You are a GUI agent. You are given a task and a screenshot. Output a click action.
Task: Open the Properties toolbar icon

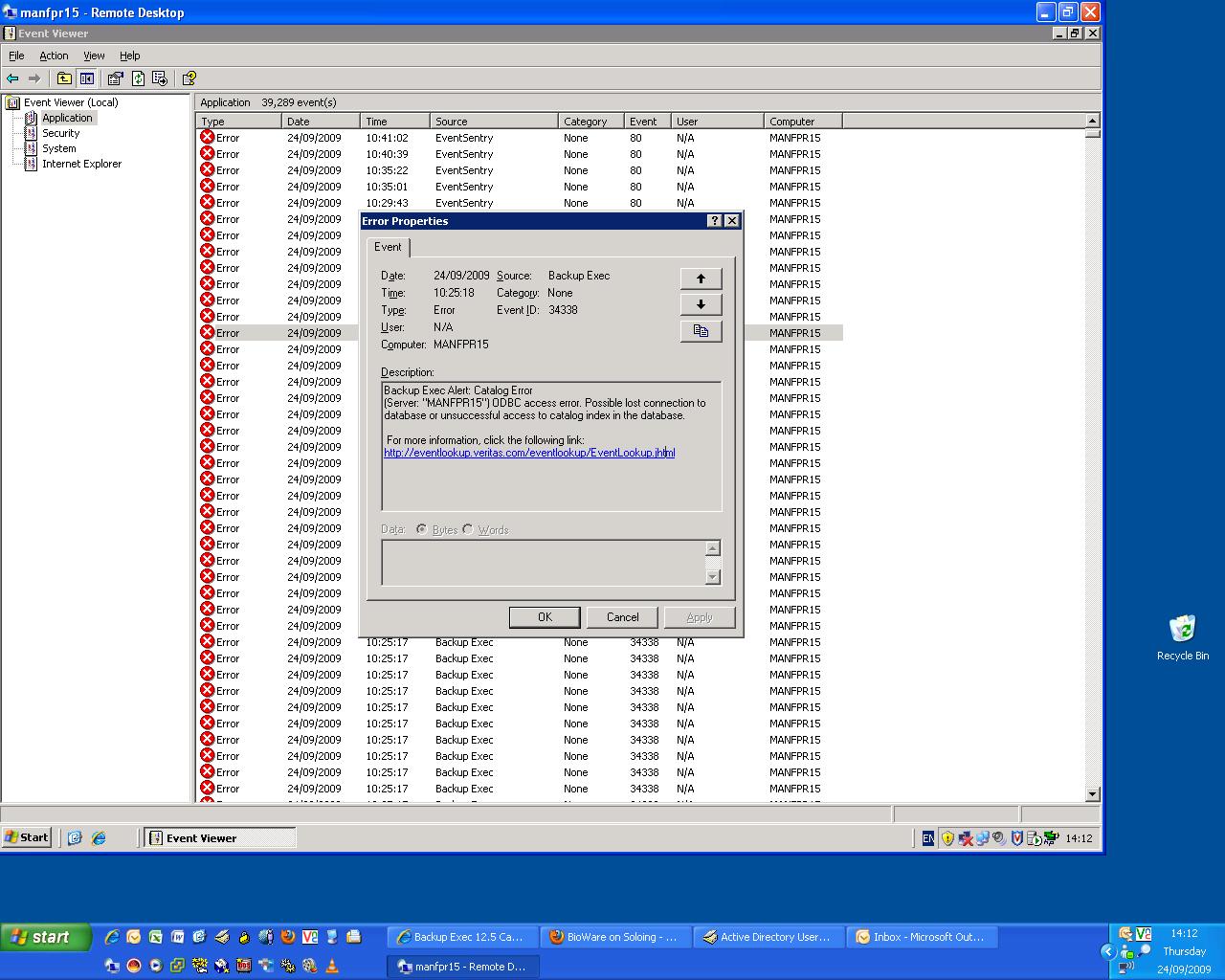(115, 78)
